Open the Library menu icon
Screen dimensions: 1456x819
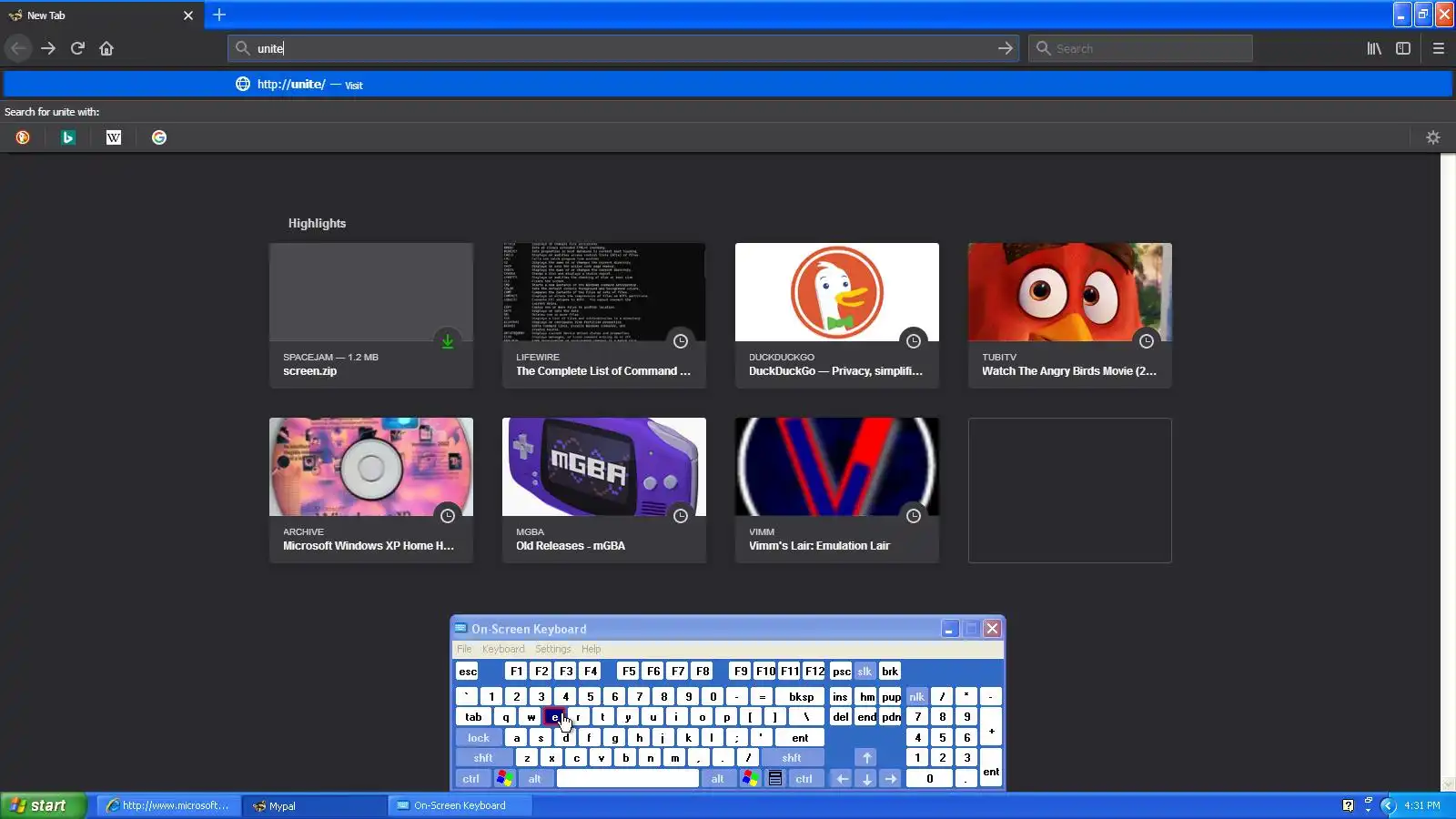1374,48
